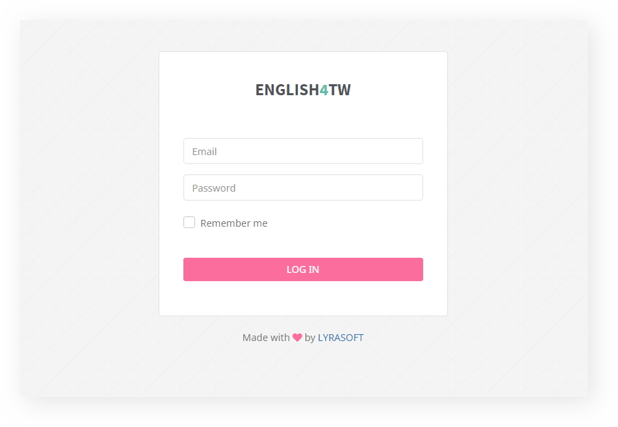Viewport: 618px width, 427px height.
Task: Click the Password placeholder text
Action: tap(214, 188)
